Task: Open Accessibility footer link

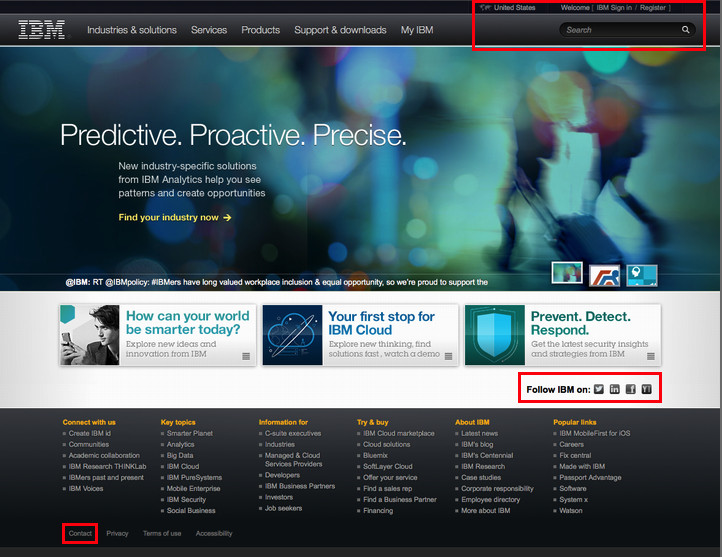Action: 214,533
